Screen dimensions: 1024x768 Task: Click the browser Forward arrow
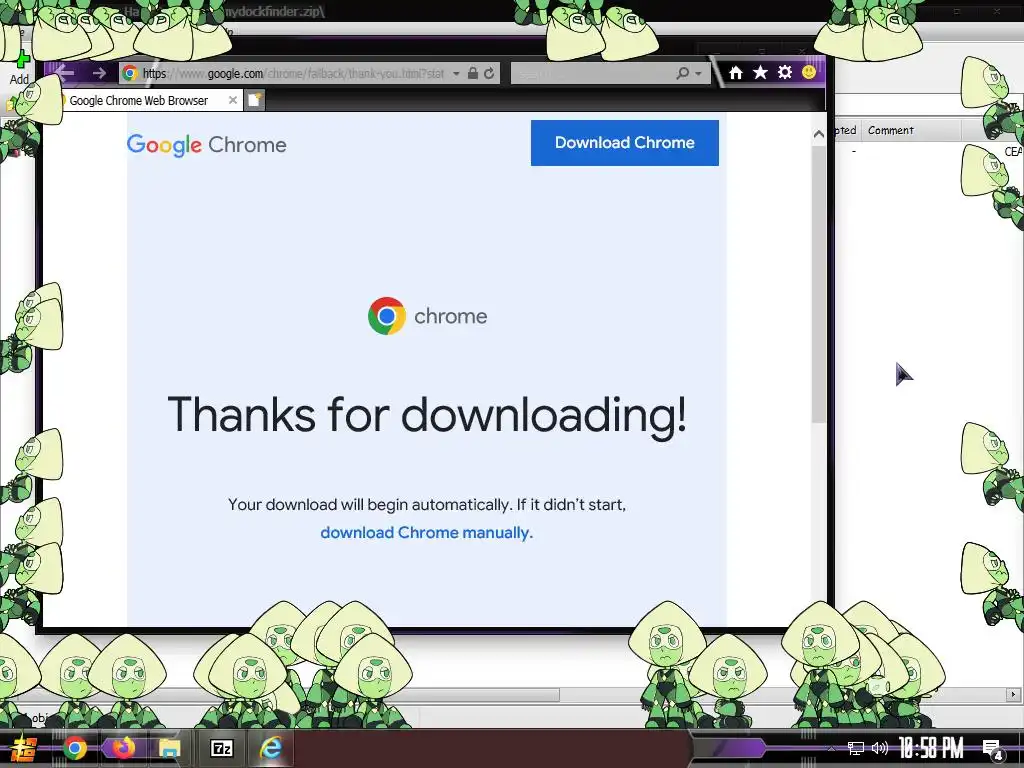(x=99, y=73)
